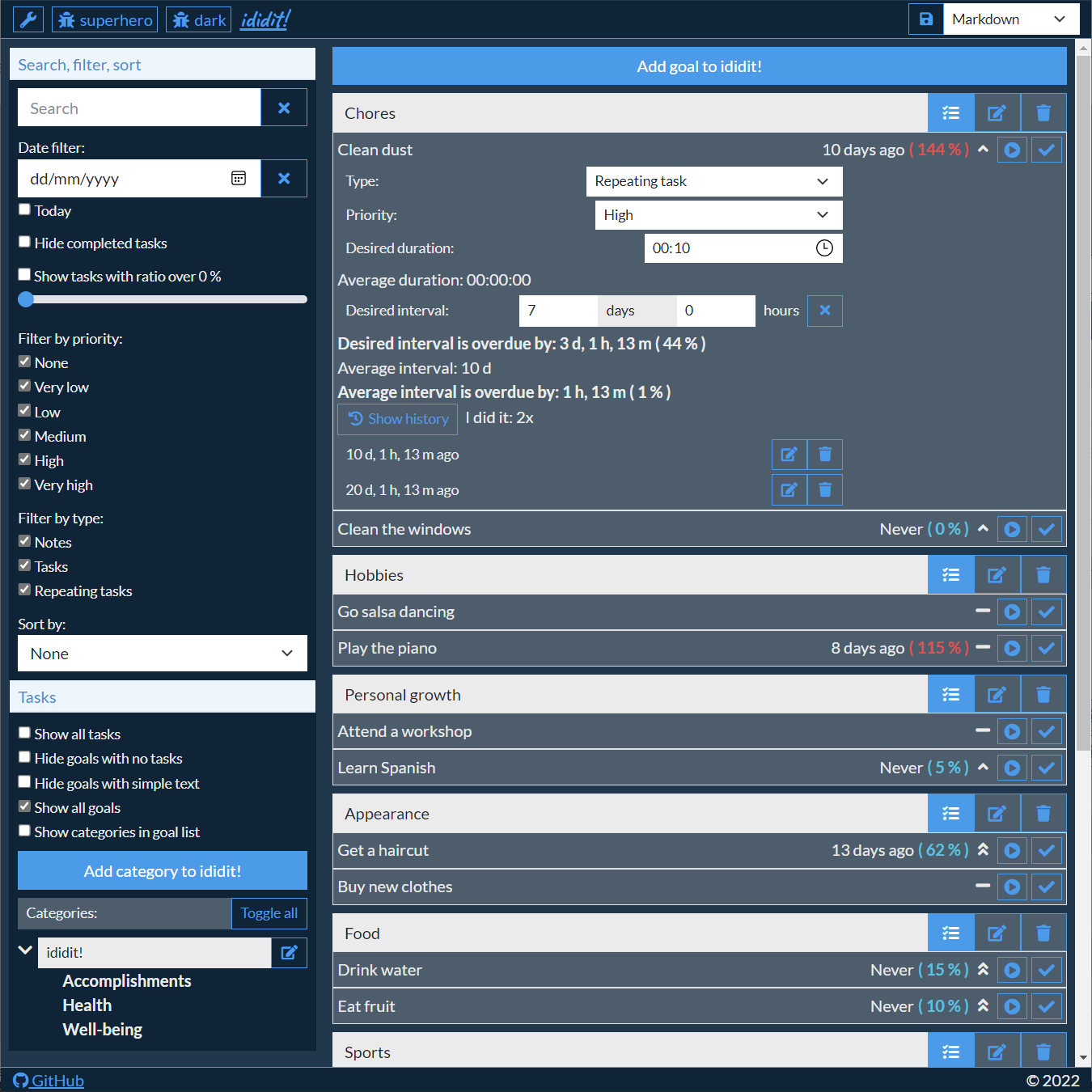
Task: Start timer for Clean the windows
Action: coord(1012,529)
